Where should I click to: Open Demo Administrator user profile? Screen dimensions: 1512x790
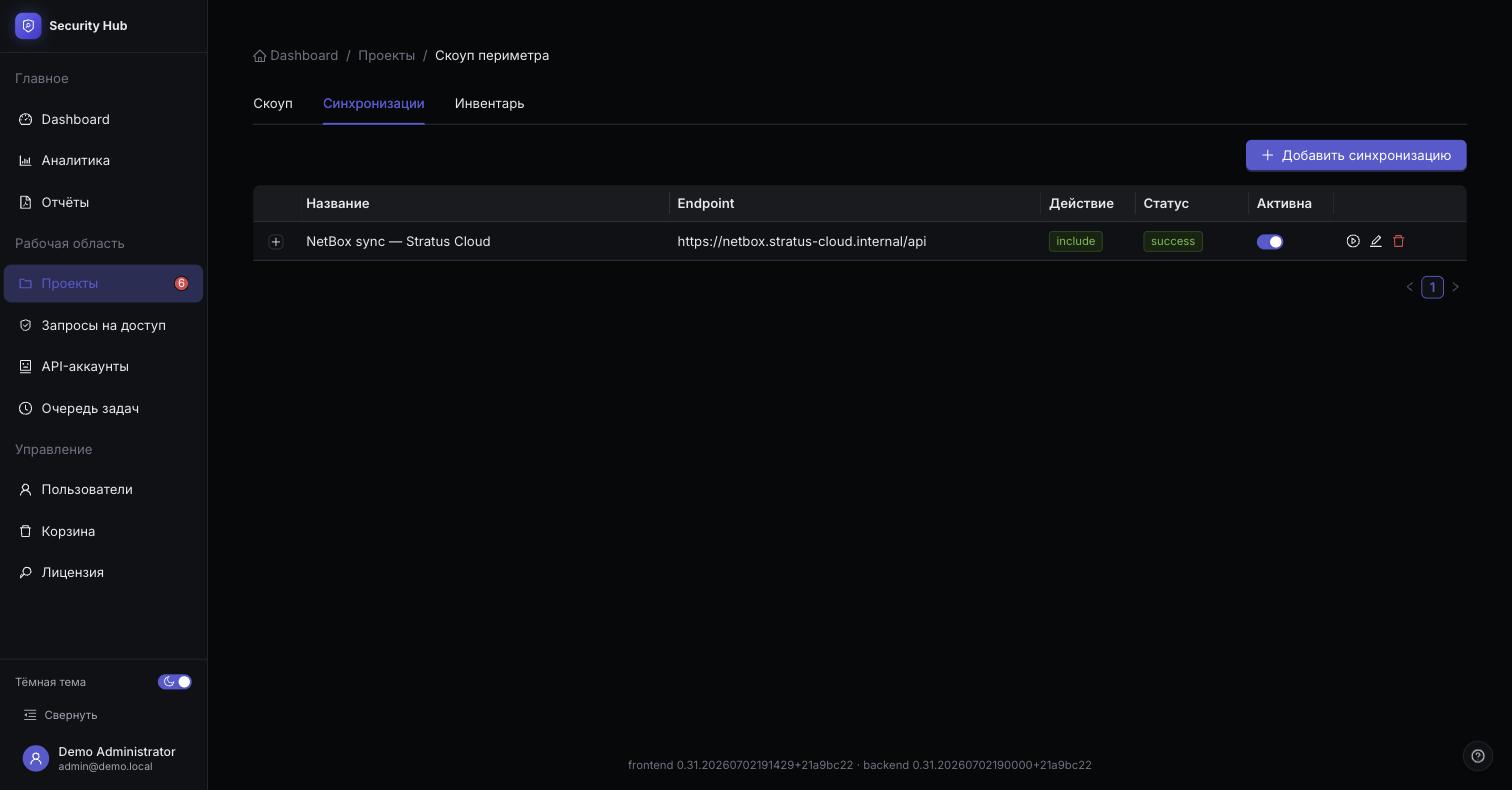(103, 759)
